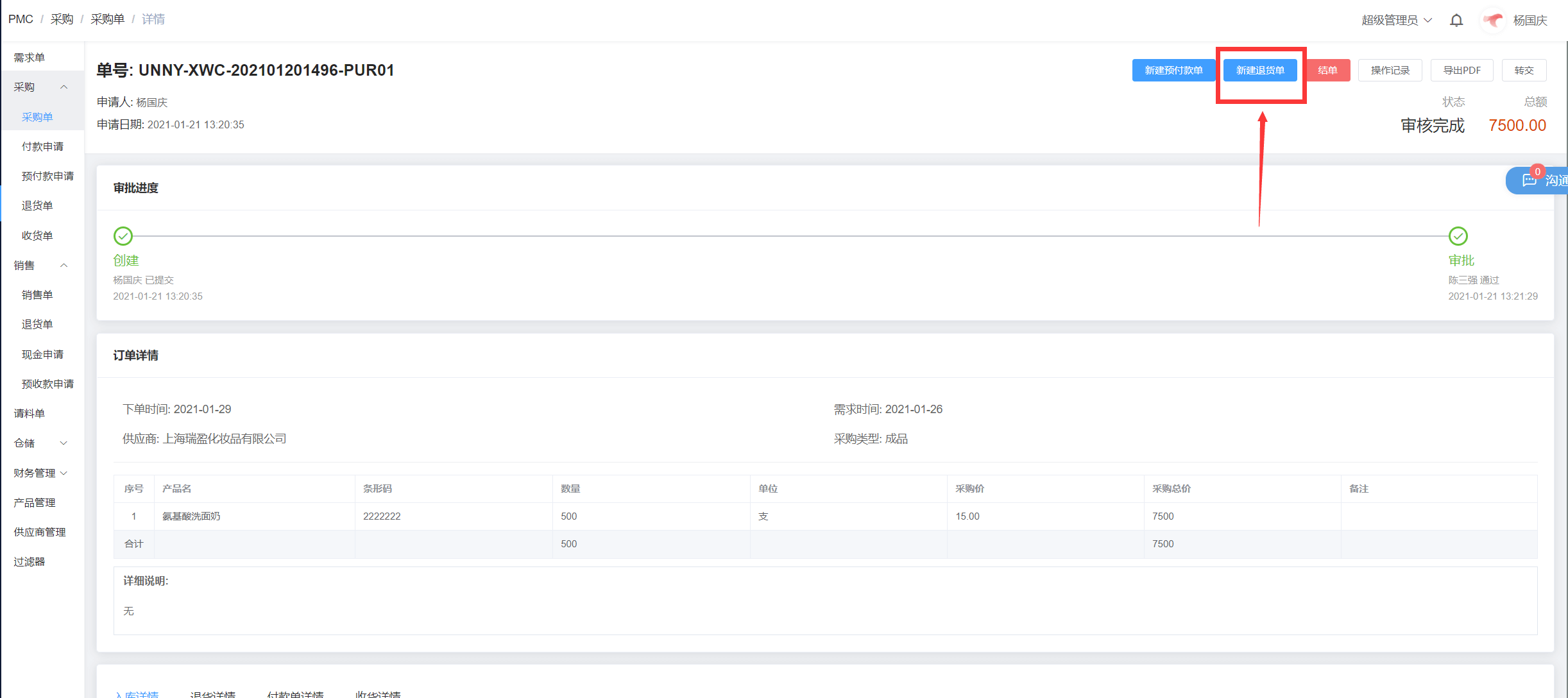Open 收货单 under the 采购 menu
Screen dimensions: 1568x698
click(x=37, y=236)
